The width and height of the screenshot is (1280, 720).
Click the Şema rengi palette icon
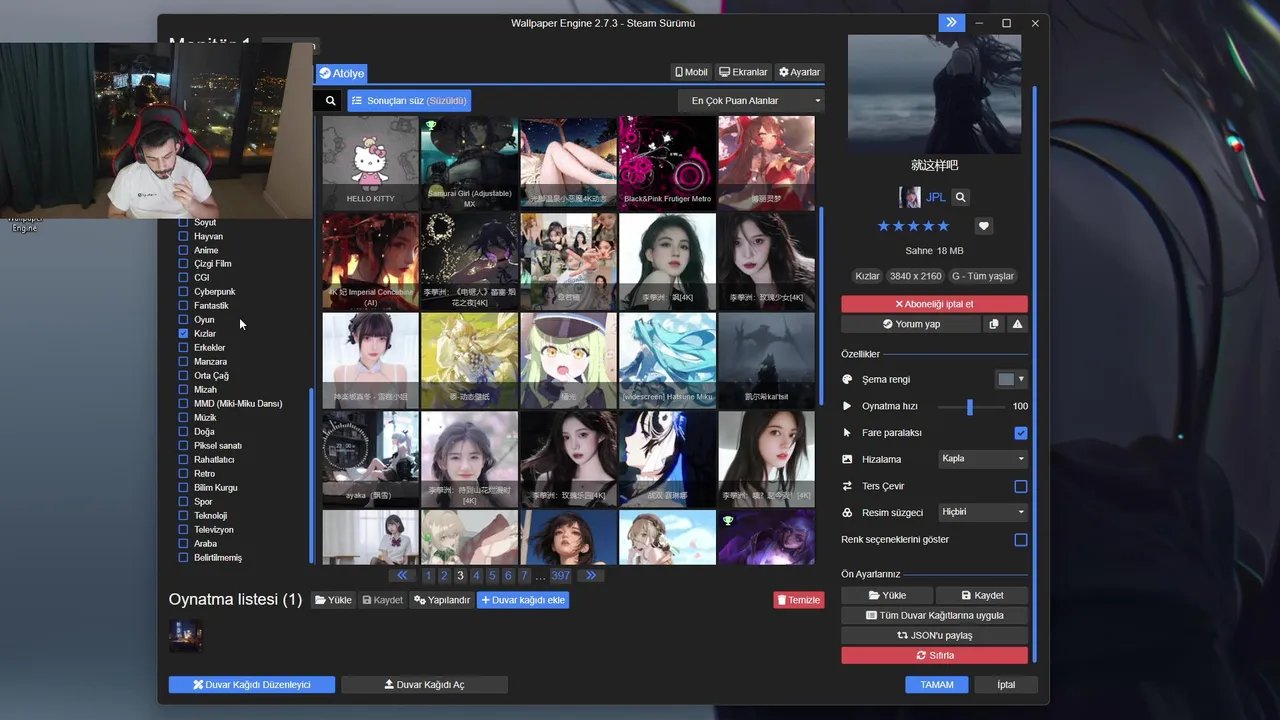pyautogui.click(x=847, y=379)
